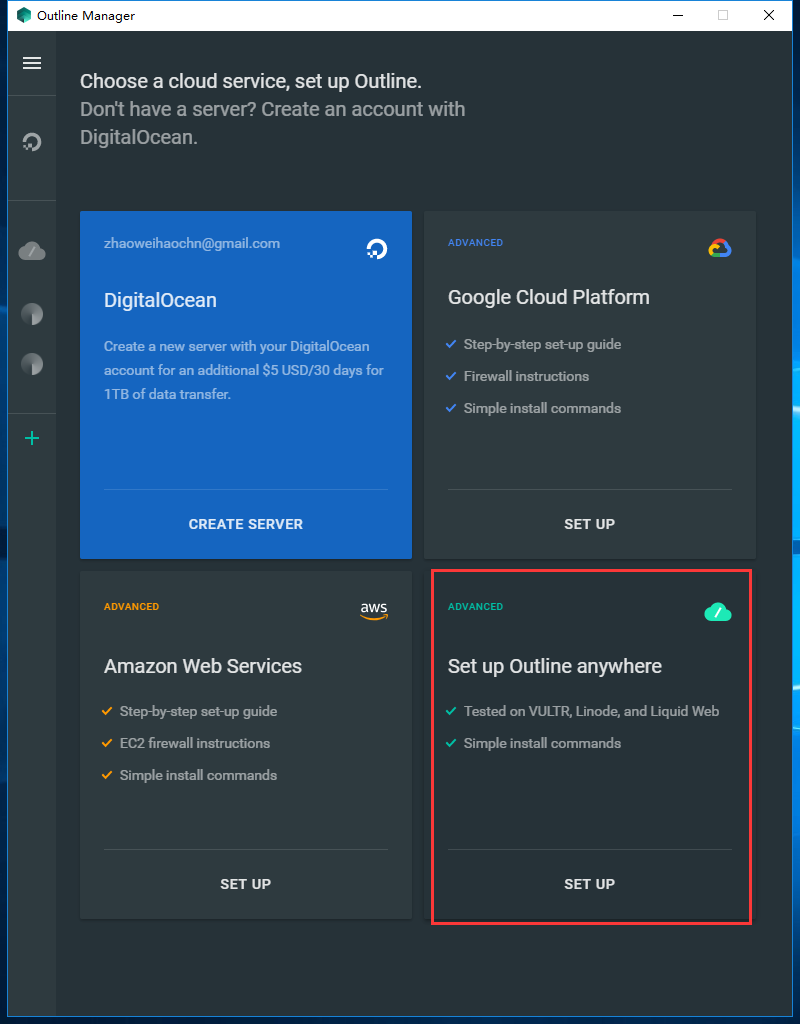The width and height of the screenshot is (800, 1024).
Task: Click the zhaoweihaochn@gmail.com account text
Action: [192, 244]
